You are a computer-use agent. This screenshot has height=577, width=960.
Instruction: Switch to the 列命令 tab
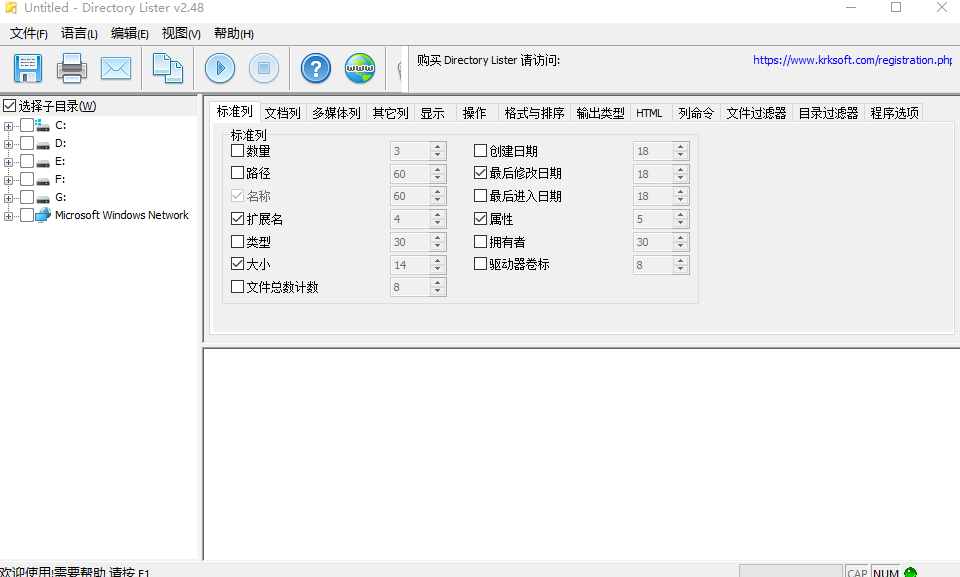coord(696,113)
